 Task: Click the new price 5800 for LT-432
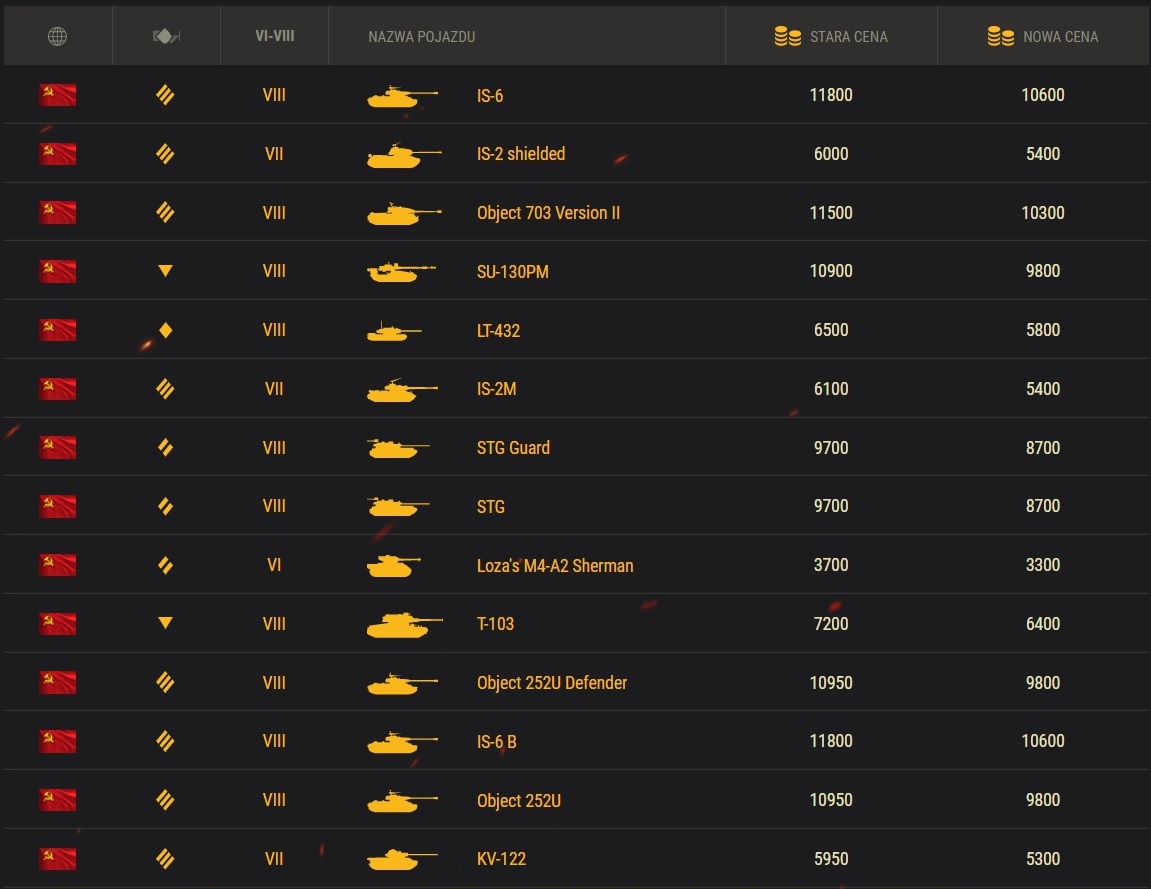click(1043, 330)
